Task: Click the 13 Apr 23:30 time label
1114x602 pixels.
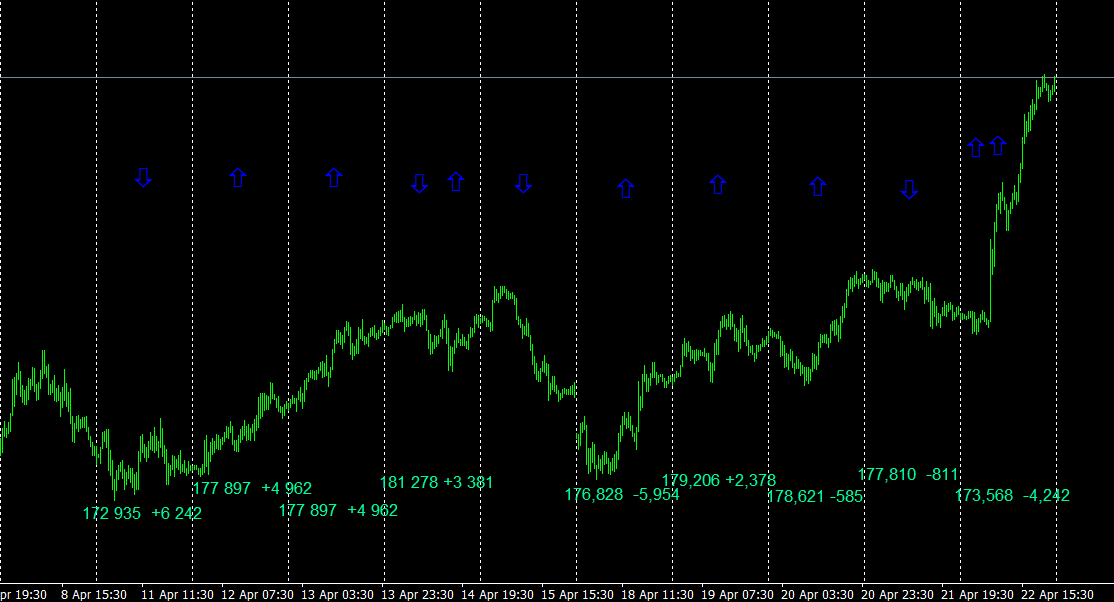Action: point(418,594)
